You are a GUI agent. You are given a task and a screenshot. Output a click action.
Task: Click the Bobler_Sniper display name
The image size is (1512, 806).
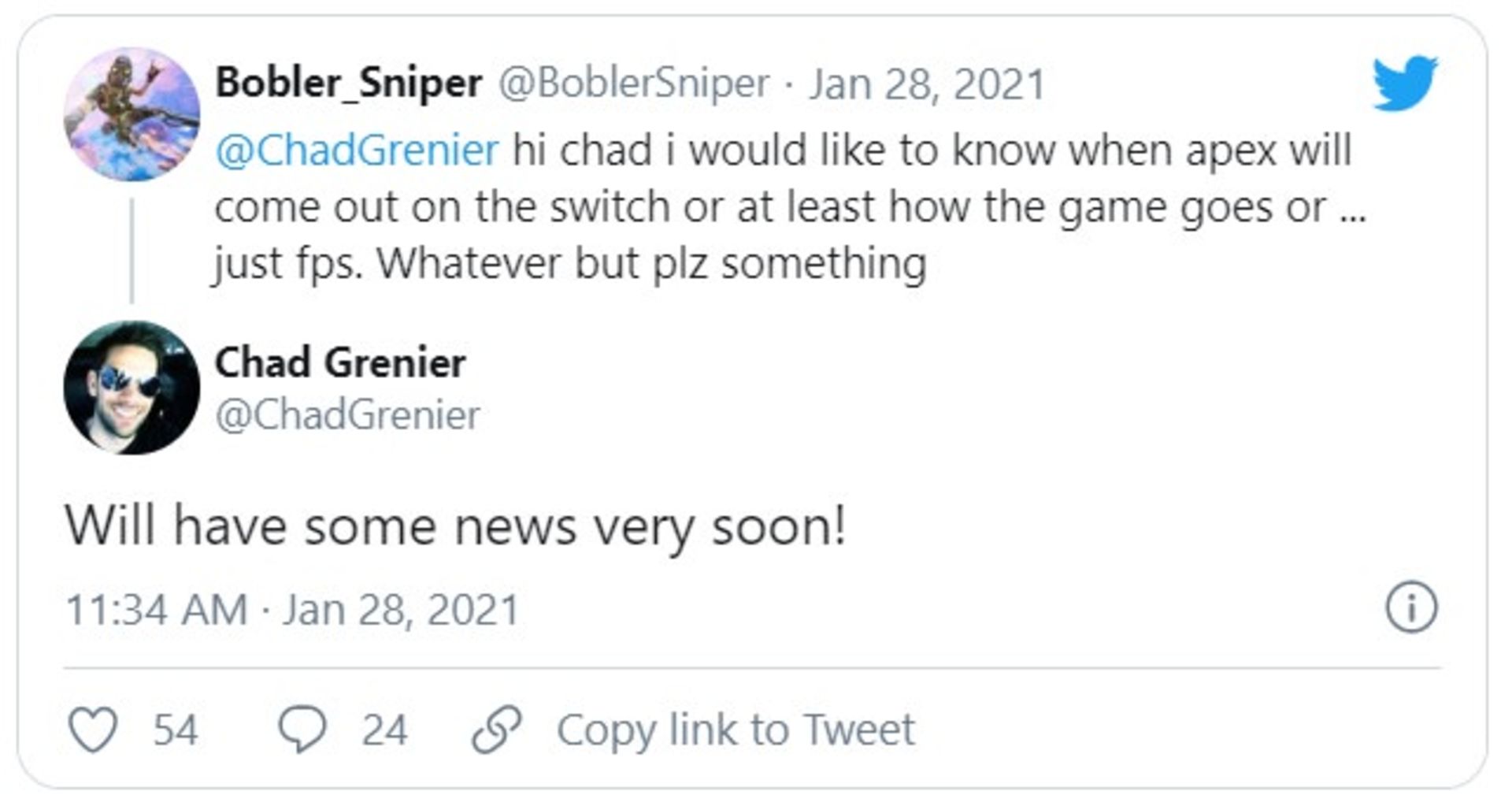(349, 83)
